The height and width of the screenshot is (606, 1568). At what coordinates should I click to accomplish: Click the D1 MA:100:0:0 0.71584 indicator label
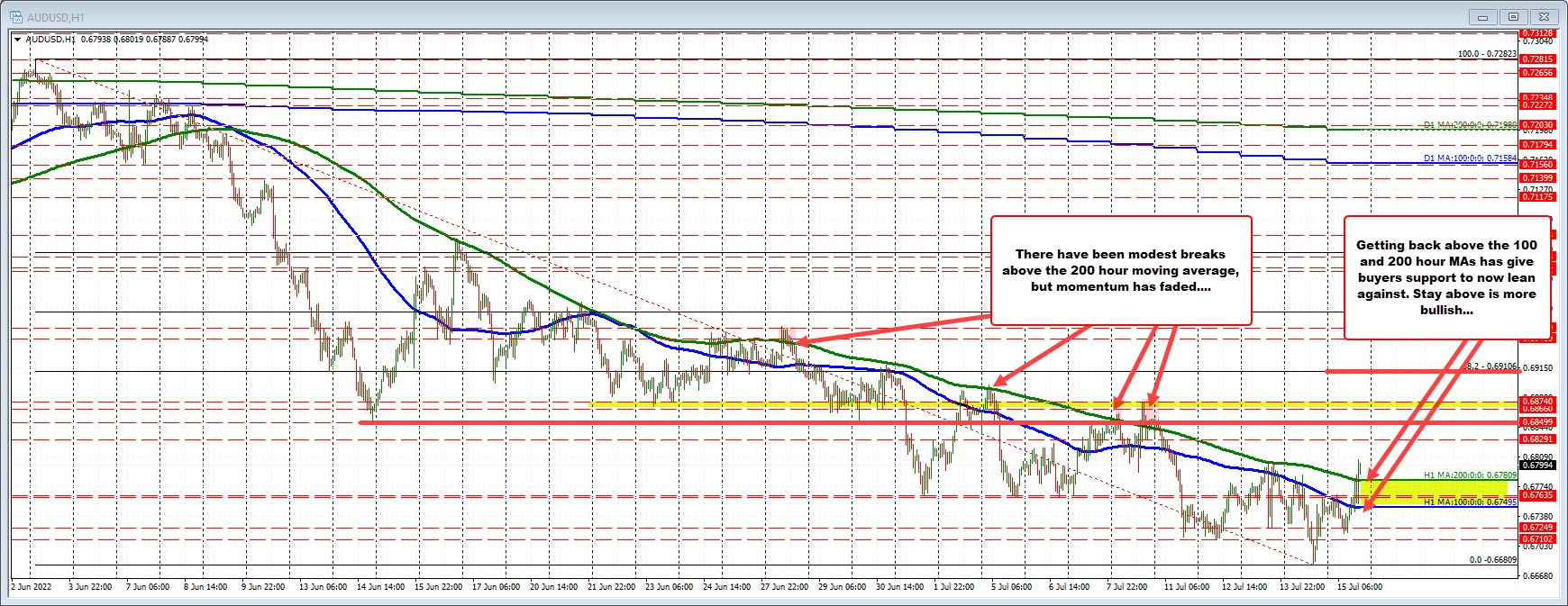(x=1470, y=158)
